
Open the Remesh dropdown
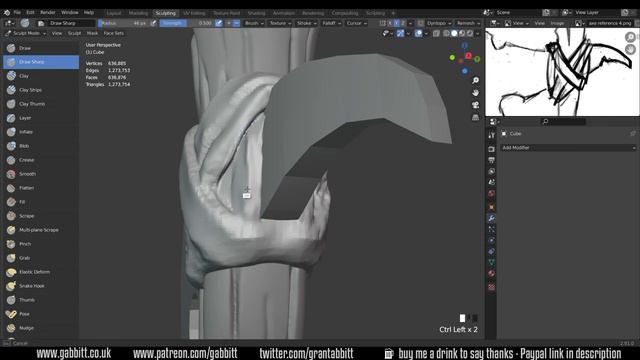tap(468, 23)
